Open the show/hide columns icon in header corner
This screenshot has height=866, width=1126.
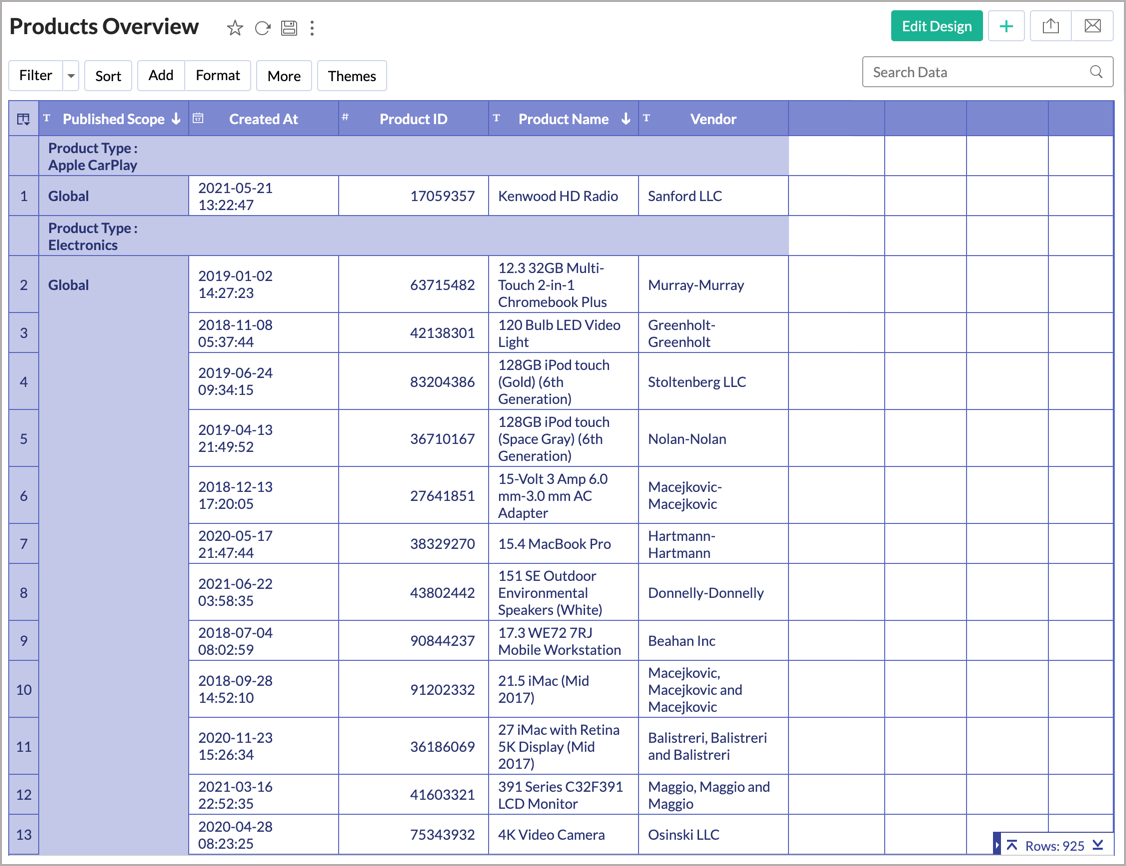(x=23, y=119)
